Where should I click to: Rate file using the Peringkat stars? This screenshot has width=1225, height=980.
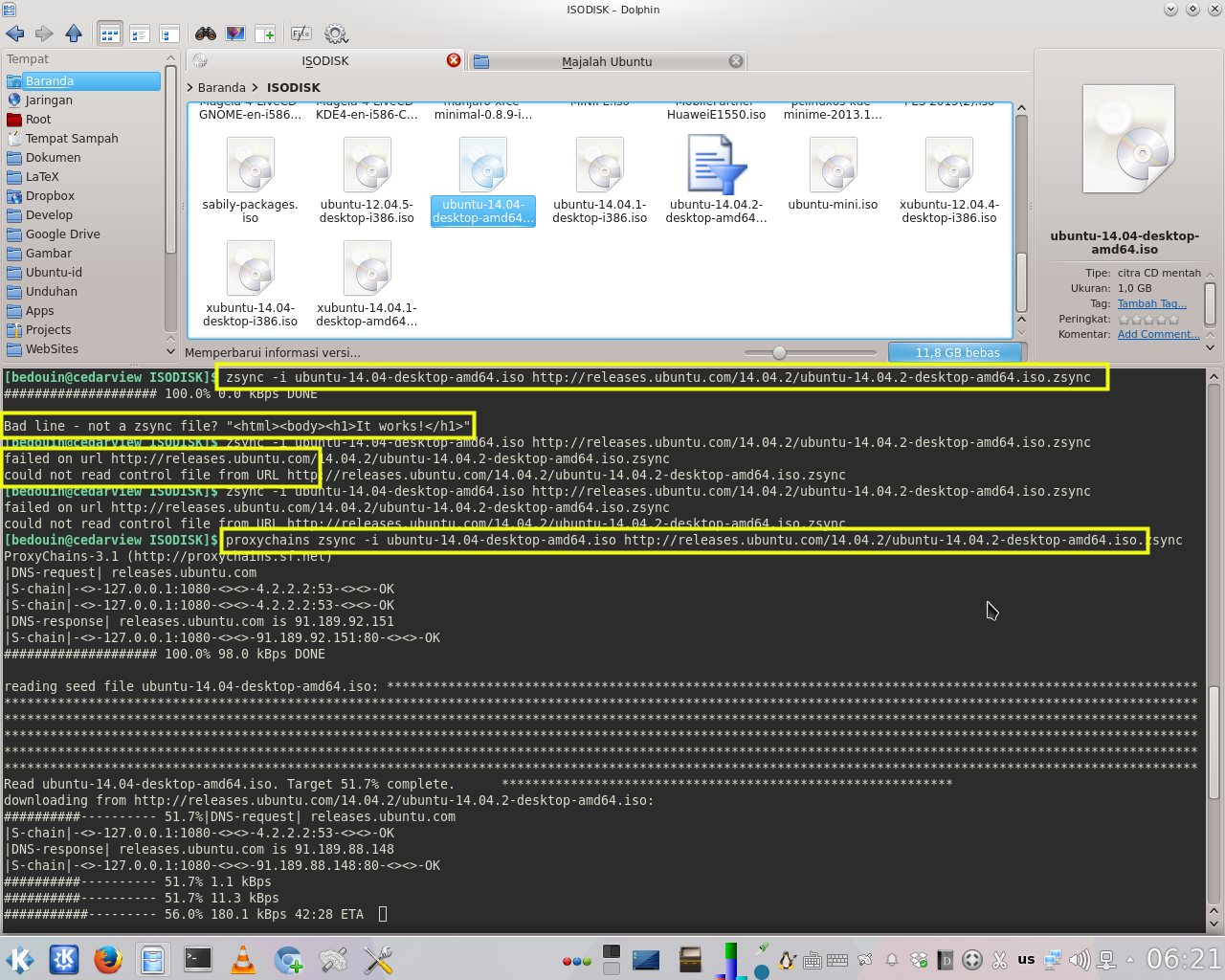click(x=1148, y=319)
